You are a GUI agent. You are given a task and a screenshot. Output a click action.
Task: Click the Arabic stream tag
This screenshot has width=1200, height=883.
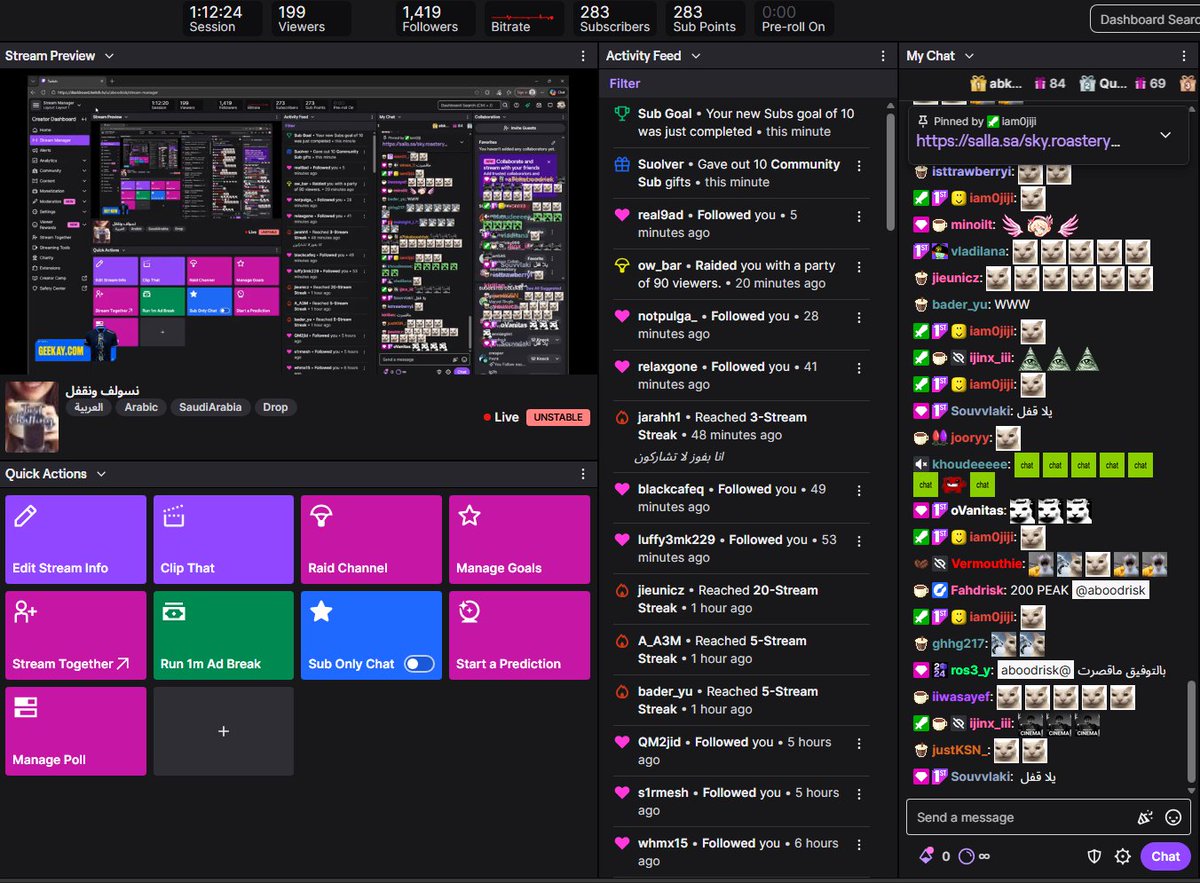click(141, 407)
